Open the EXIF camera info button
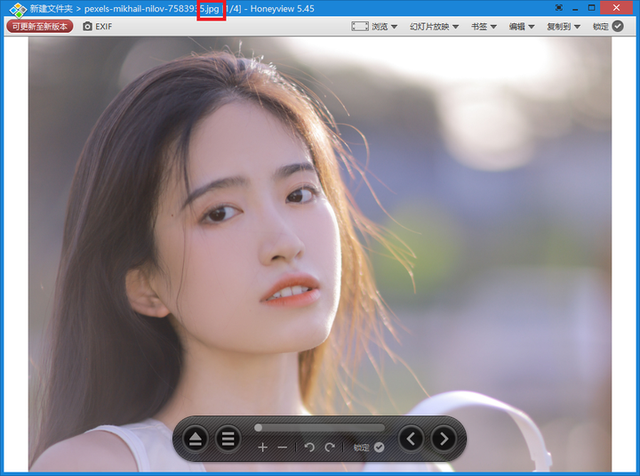Image resolution: width=640 pixels, height=476 pixels. 98,27
